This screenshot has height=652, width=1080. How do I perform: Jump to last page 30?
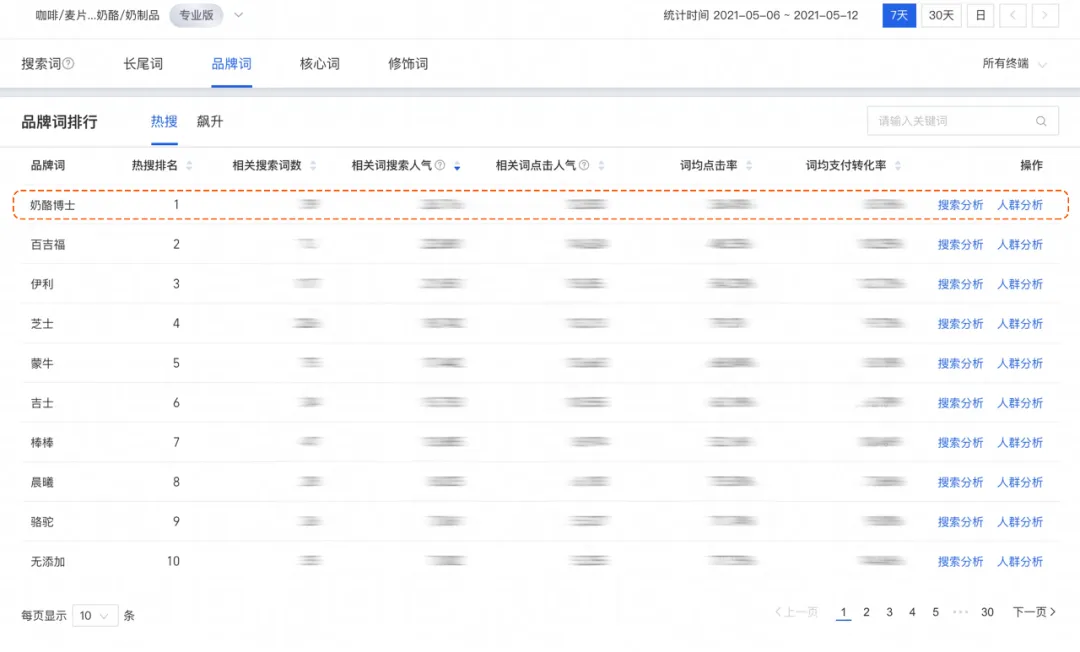tap(987, 612)
